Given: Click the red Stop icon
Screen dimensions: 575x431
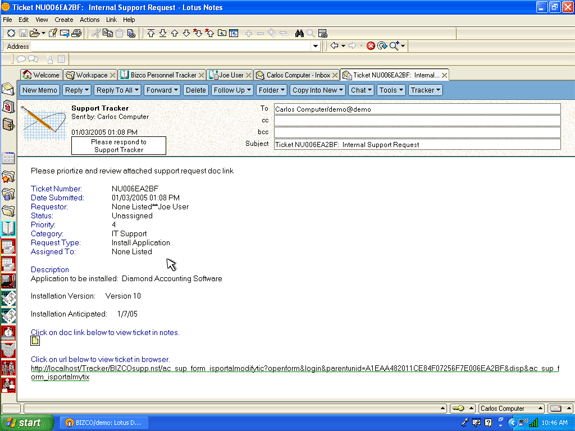Looking at the screenshot, I should click(371, 46).
